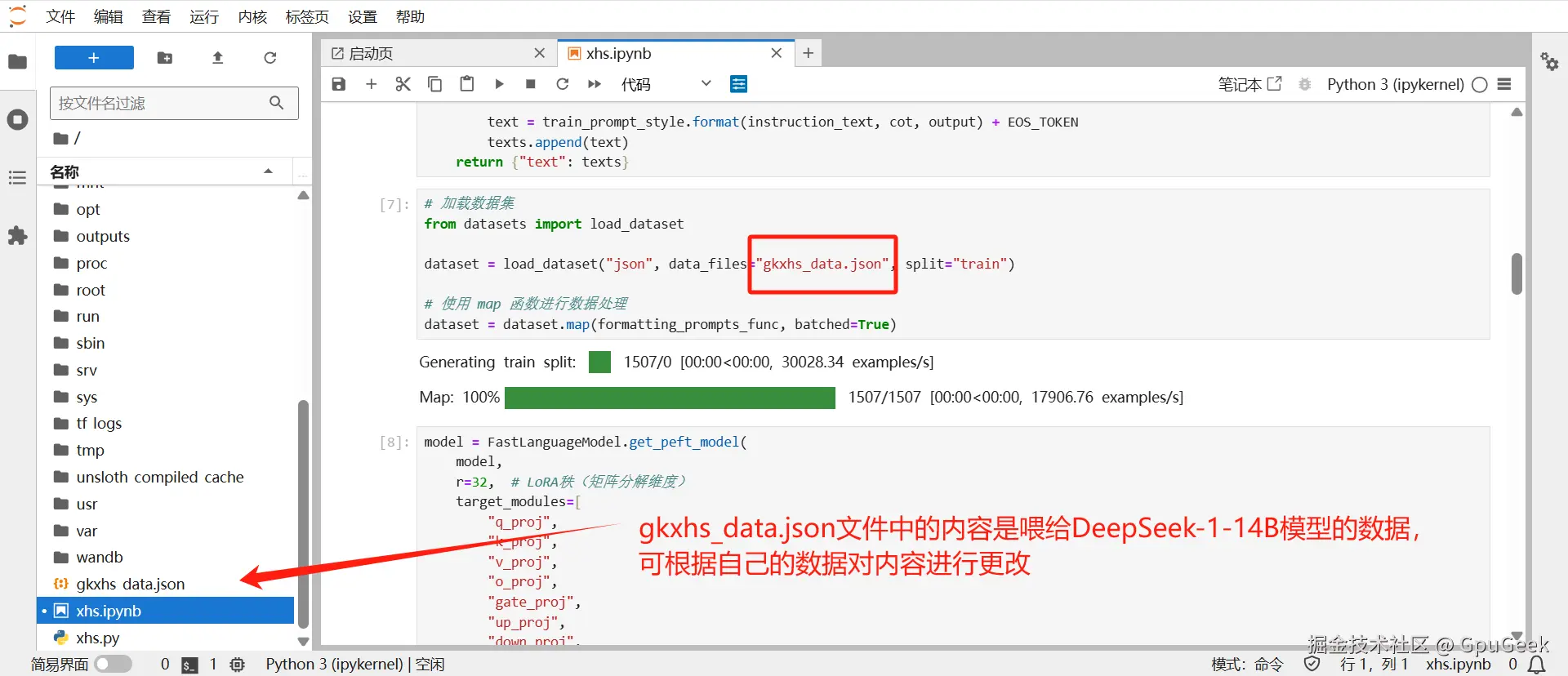This screenshot has height=676, width=1568.
Task: Open the 标签页 menu
Action: 307,16
